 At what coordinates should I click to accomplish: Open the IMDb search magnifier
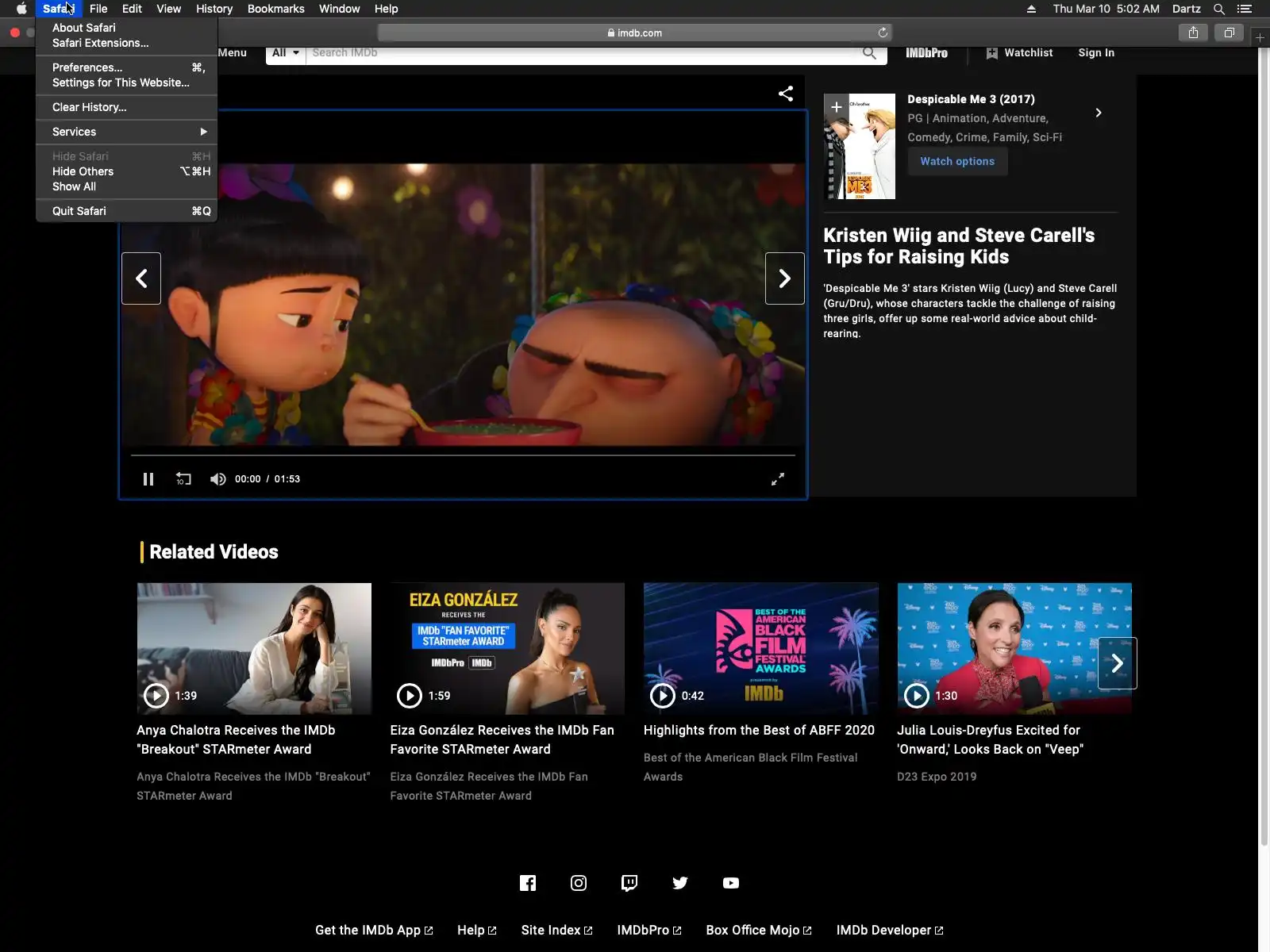870,53
